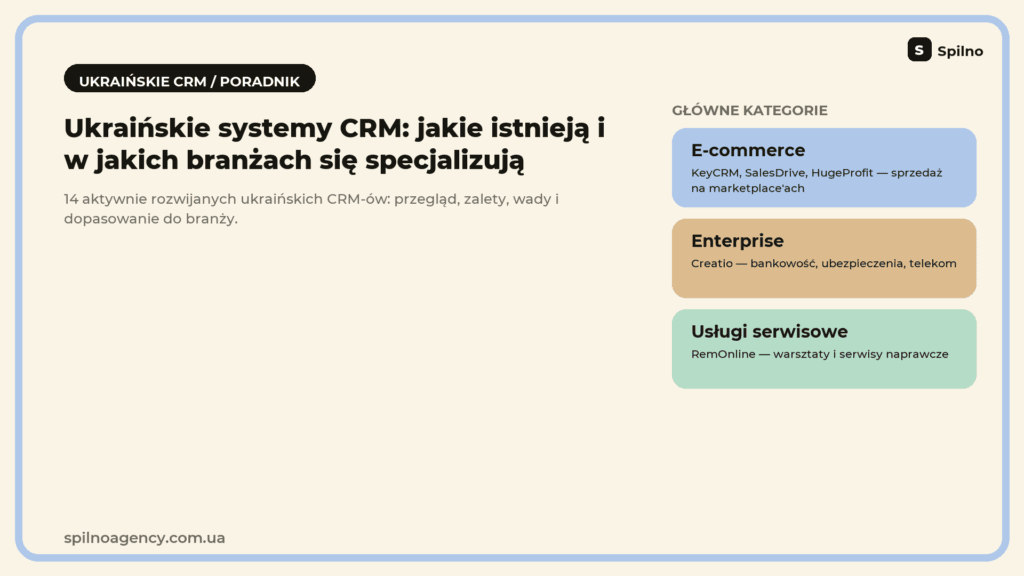Click the UKRAIŃSKIE CRM / PORADNIK badge
The width and height of the screenshot is (1024, 576).
(189, 78)
